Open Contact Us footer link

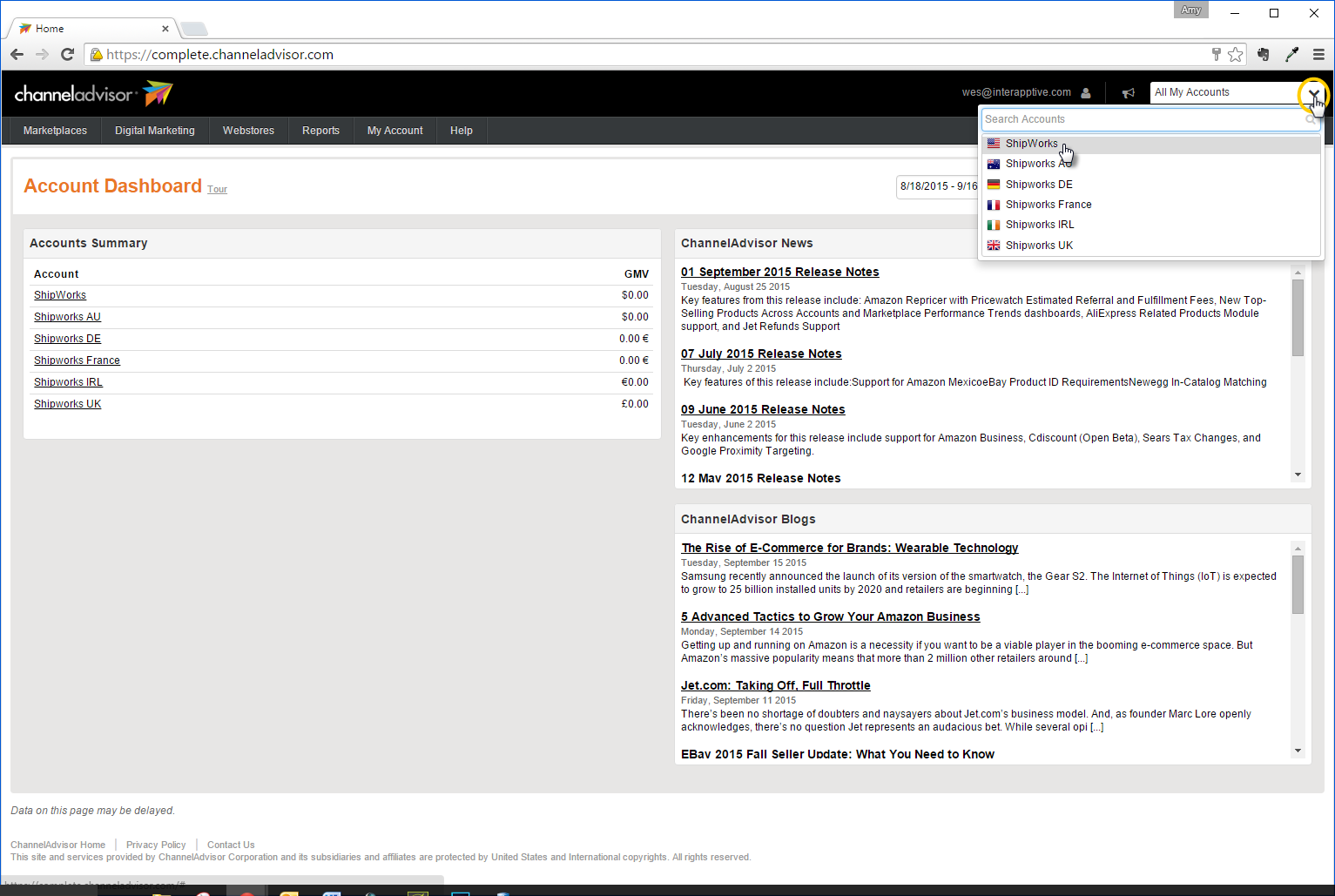231,845
